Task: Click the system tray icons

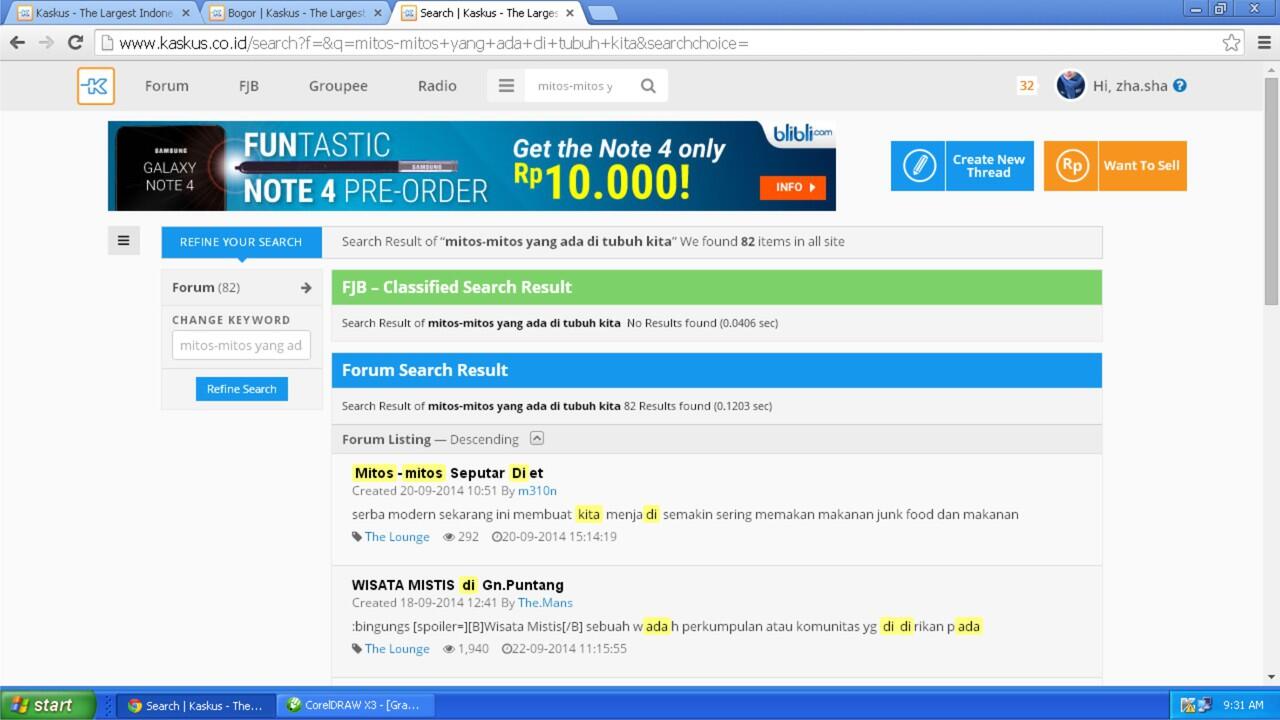Action: (1196, 705)
